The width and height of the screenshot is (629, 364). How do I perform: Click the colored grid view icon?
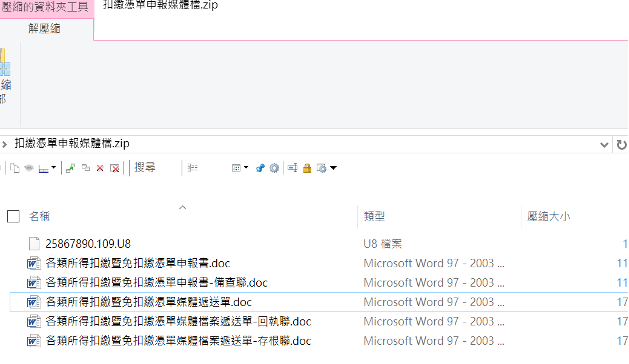pos(236,168)
